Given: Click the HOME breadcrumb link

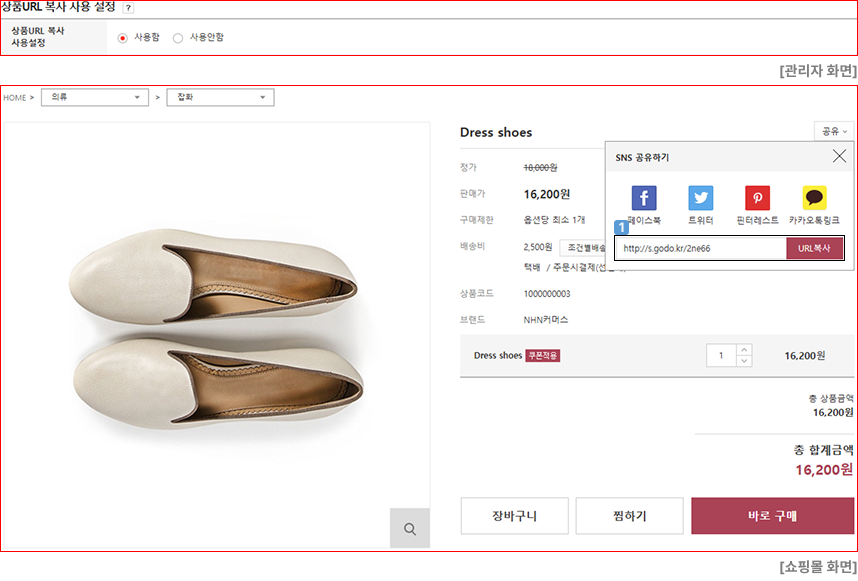Looking at the screenshot, I should coord(15,98).
